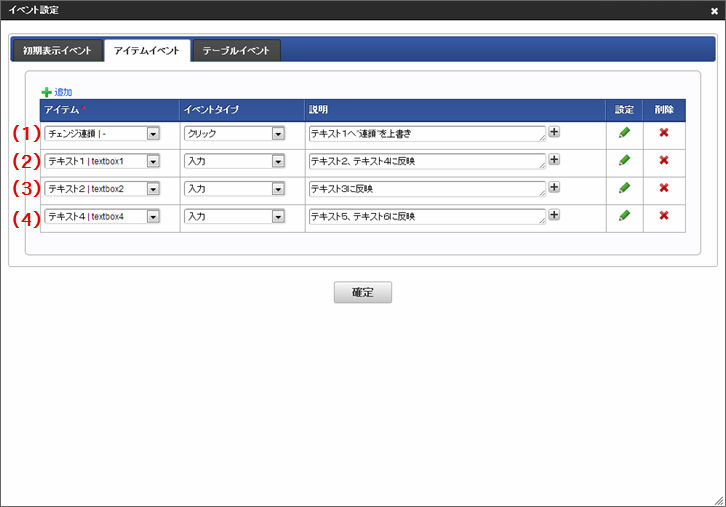Click pencil icon in テキスト2 textbox2 row
The image size is (726, 507).
[x=625, y=187]
